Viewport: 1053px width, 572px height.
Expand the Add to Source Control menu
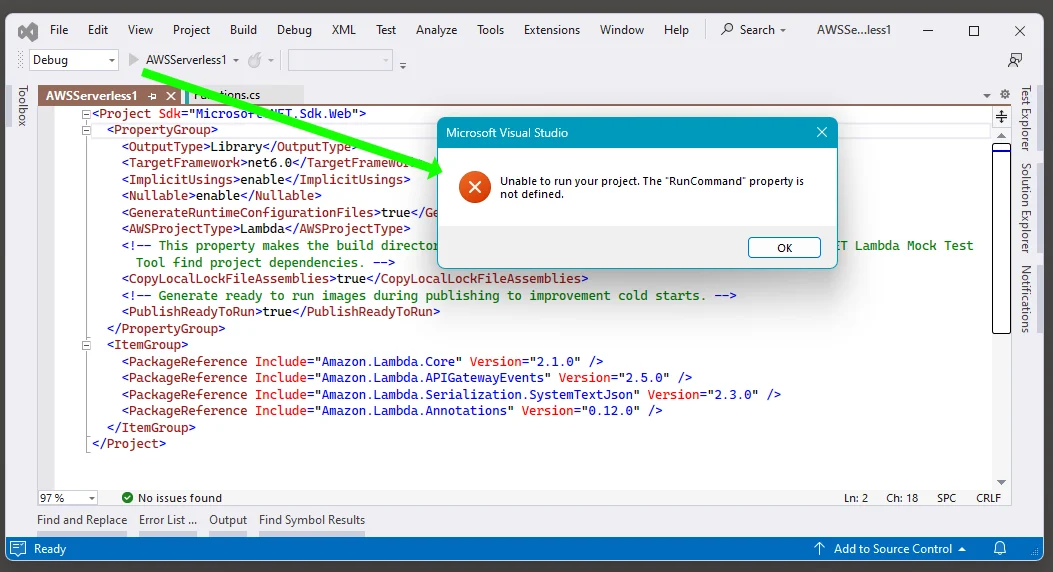pyautogui.click(x=962, y=549)
